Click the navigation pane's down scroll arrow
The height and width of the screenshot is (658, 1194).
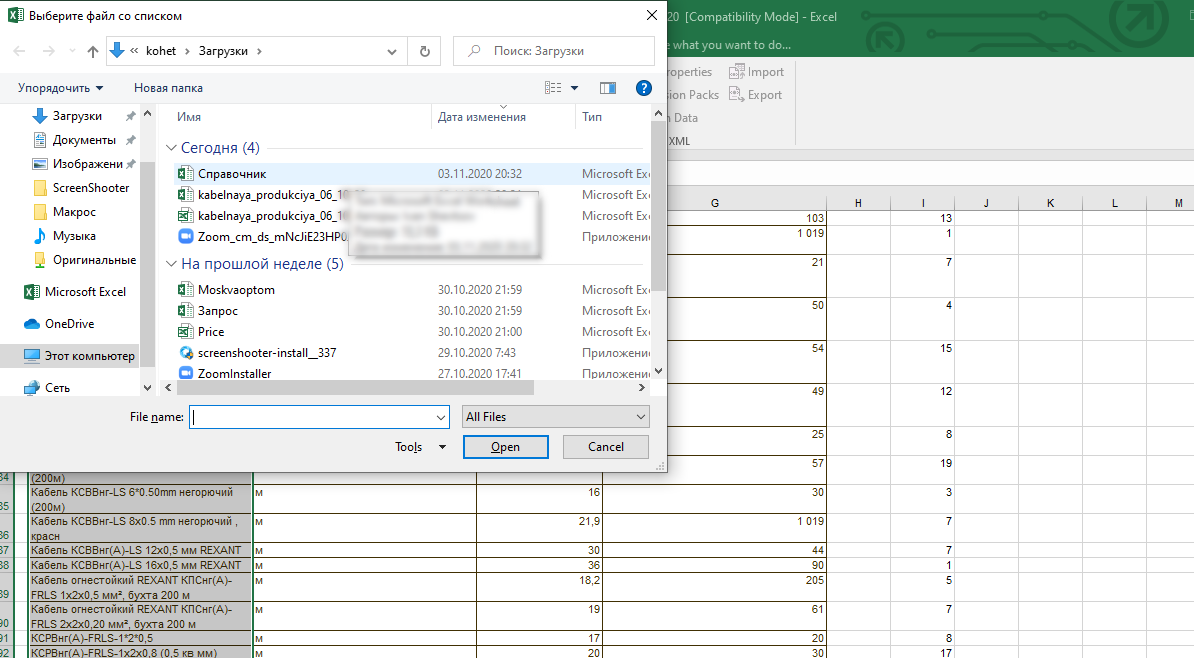(148, 388)
